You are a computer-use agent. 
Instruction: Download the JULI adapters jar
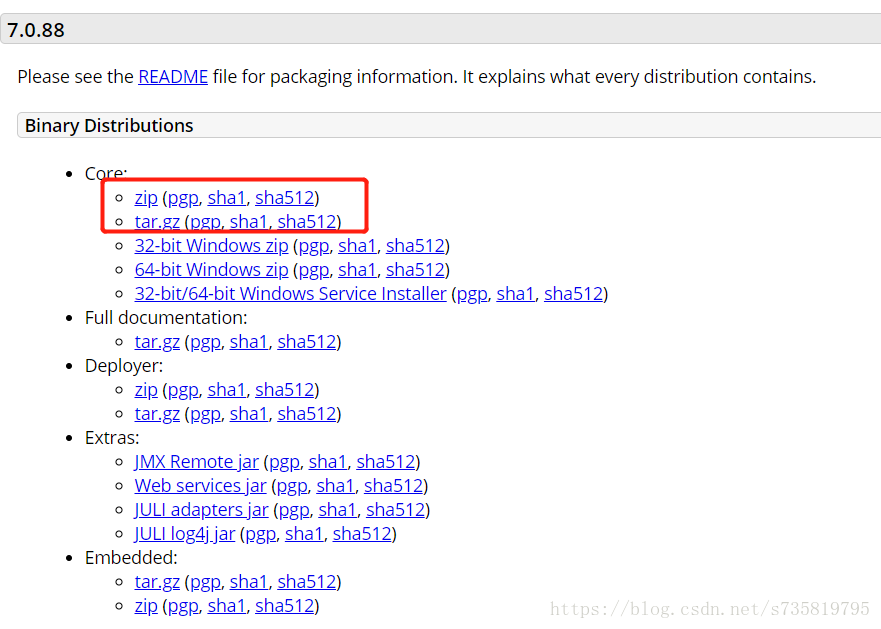pyautogui.click(x=202, y=510)
